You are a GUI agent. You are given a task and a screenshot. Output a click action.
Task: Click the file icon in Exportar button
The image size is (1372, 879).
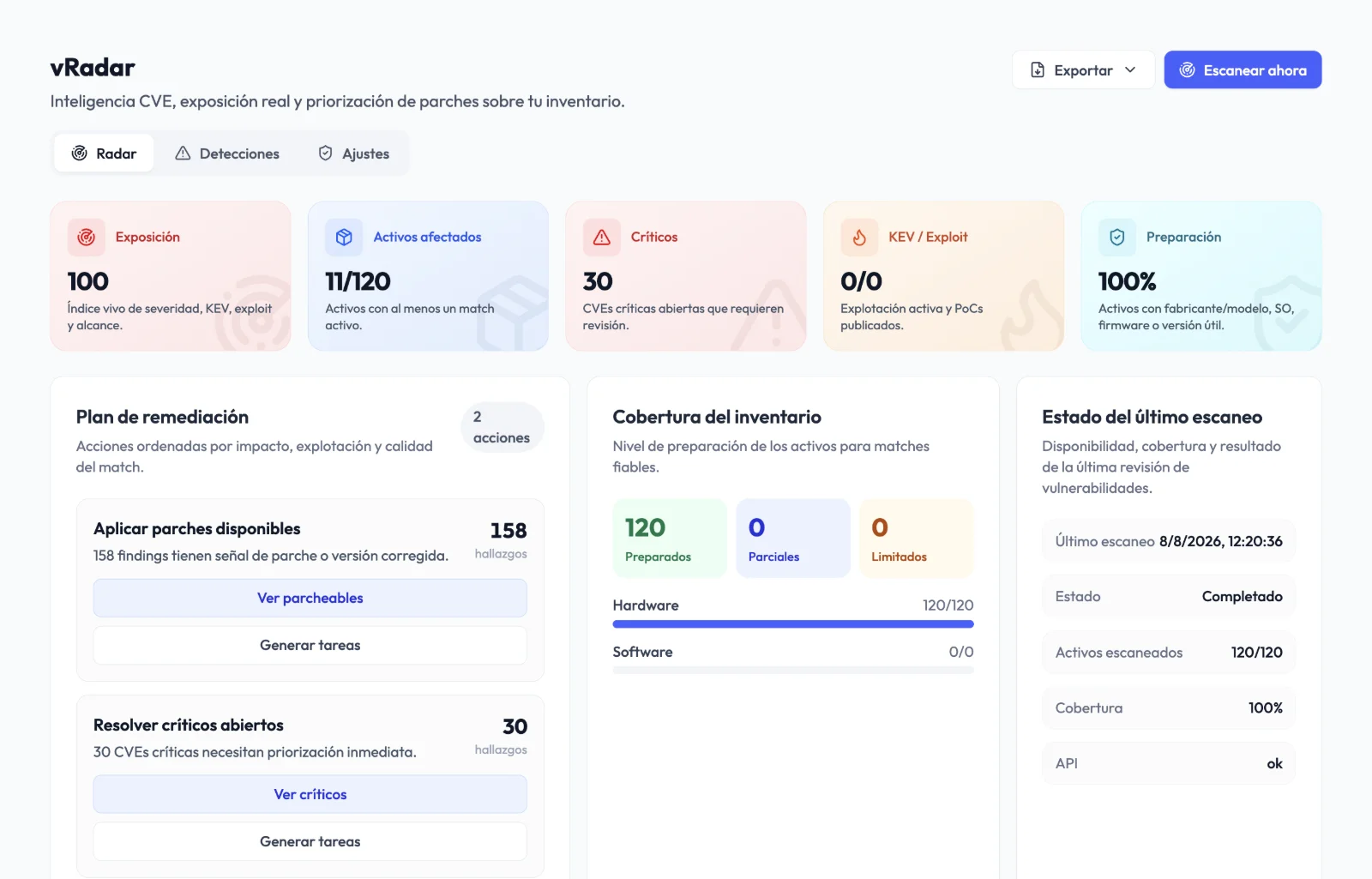coord(1038,70)
